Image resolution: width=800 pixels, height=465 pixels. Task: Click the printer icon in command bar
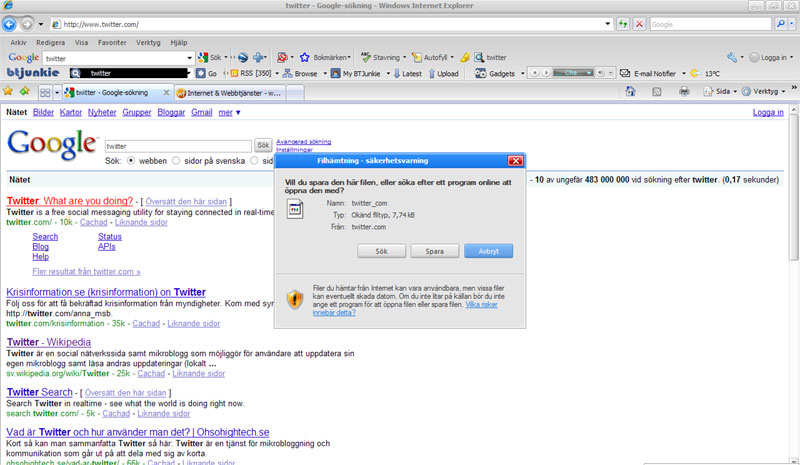[684, 91]
